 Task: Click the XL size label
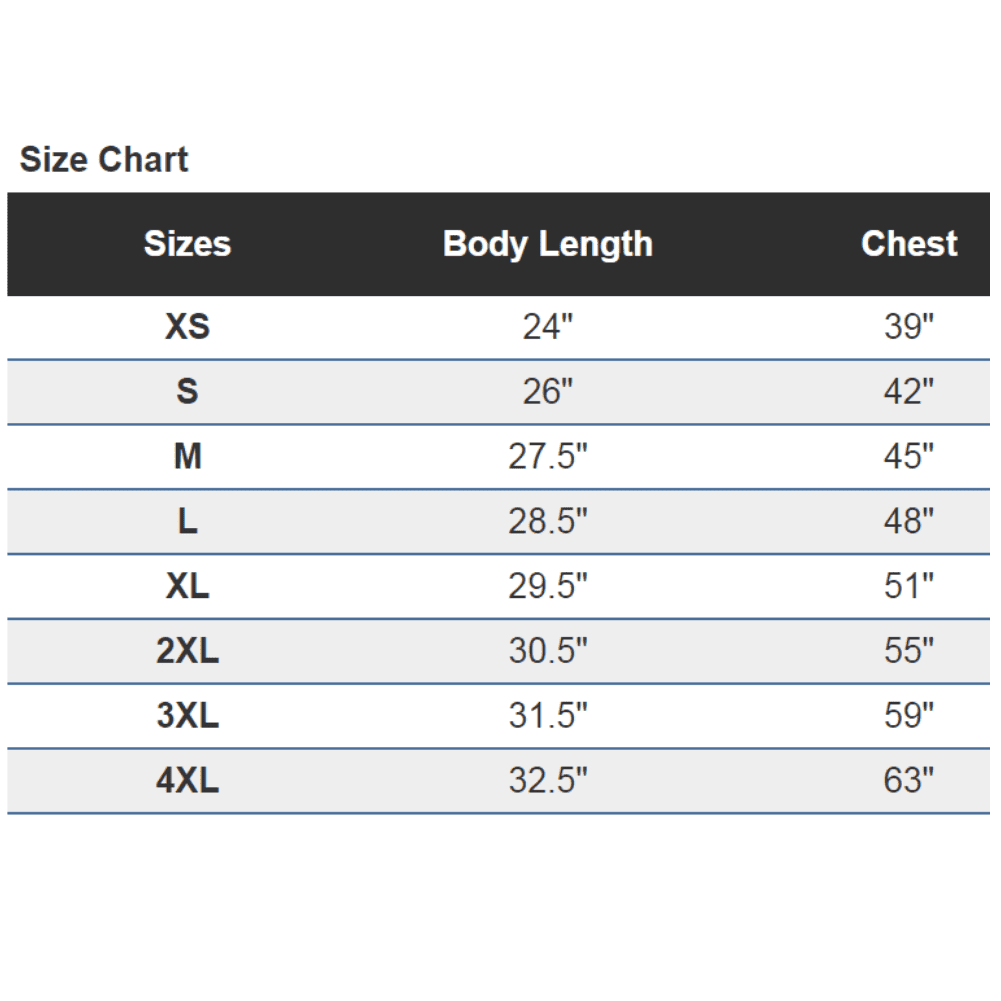(187, 586)
